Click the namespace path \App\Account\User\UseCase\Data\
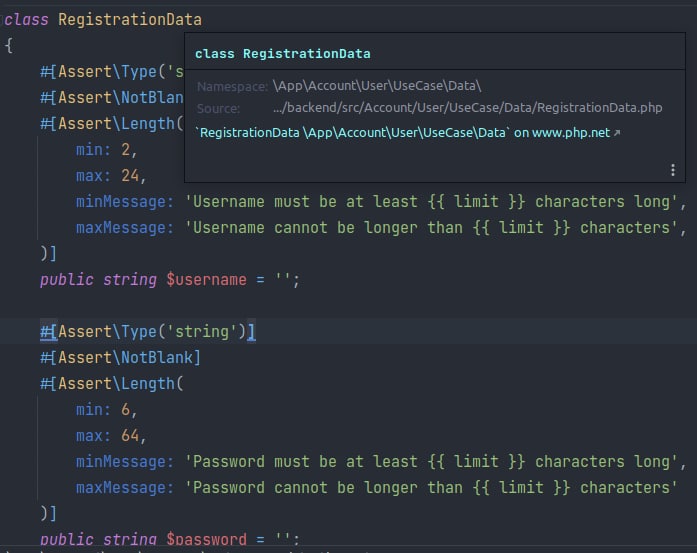 coord(377,85)
